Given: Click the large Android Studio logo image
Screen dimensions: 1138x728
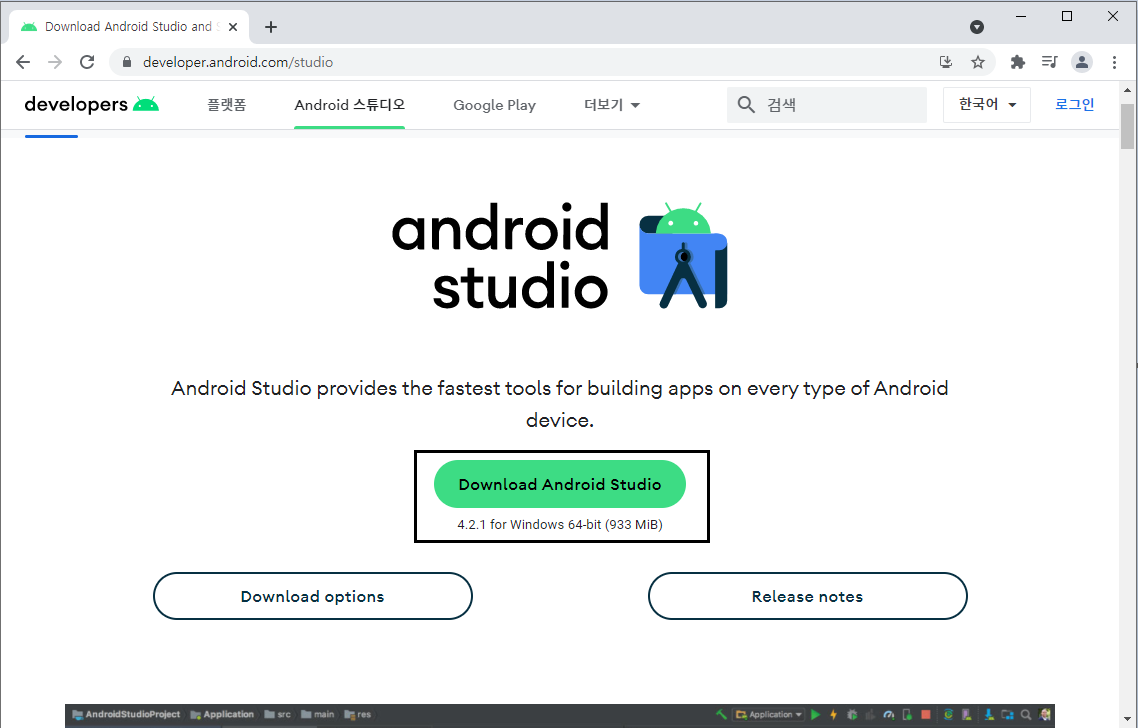Looking at the screenshot, I should (560, 255).
